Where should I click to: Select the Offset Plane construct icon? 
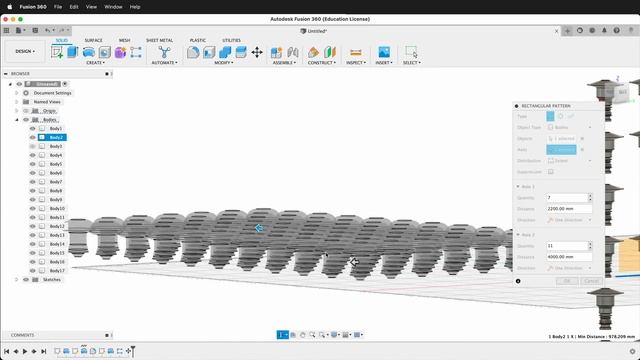point(313,52)
